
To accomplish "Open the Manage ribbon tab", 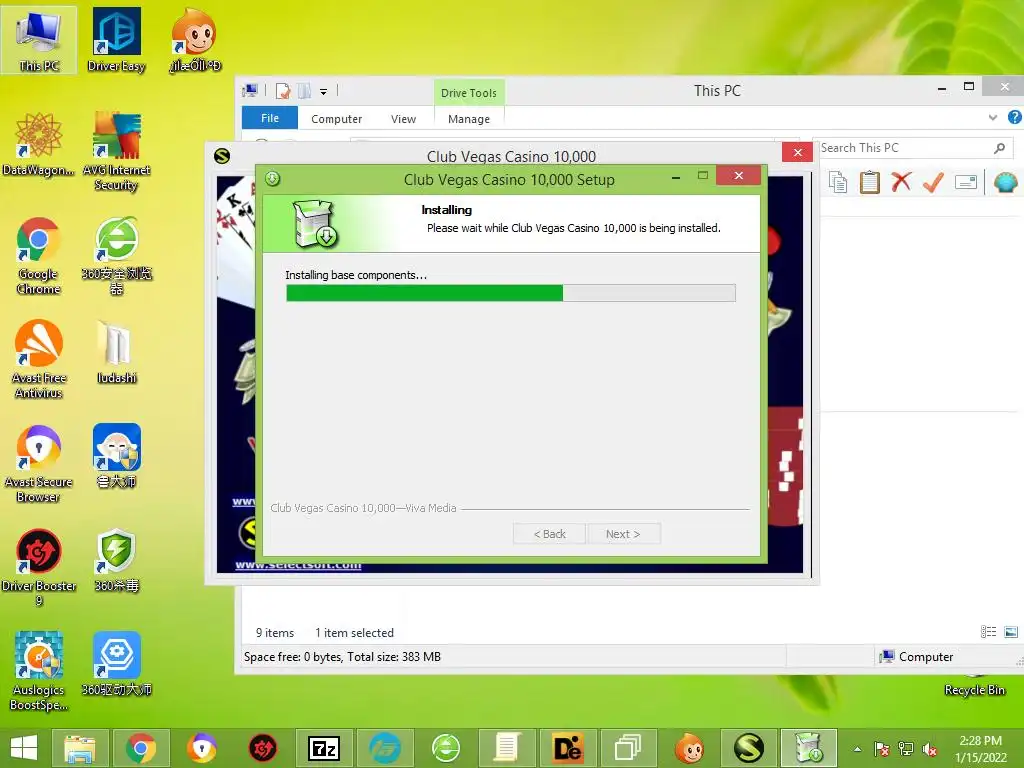I will [x=469, y=119].
